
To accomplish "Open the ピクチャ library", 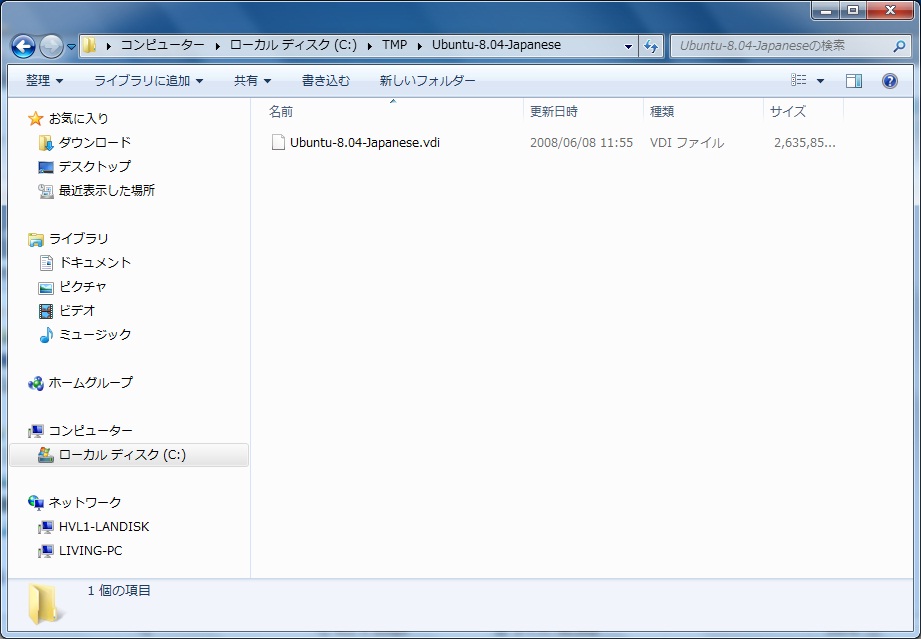I will (83, 287).
